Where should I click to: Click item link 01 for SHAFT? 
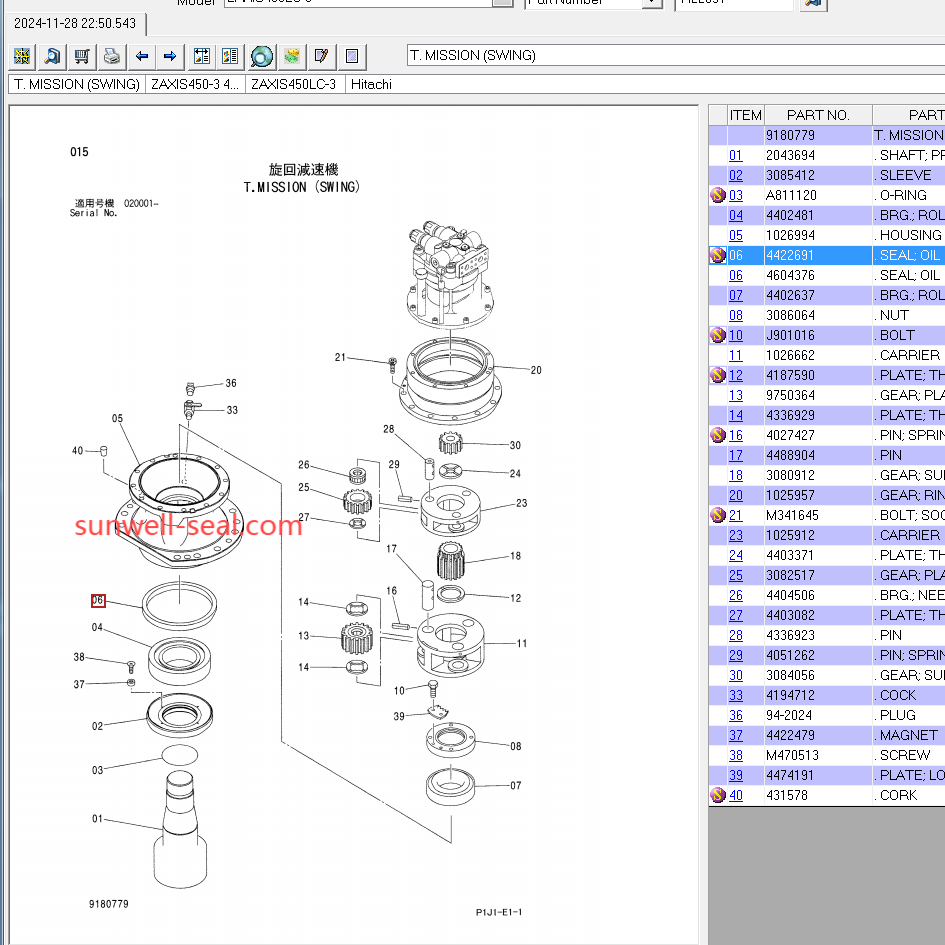tap(736, 155)
